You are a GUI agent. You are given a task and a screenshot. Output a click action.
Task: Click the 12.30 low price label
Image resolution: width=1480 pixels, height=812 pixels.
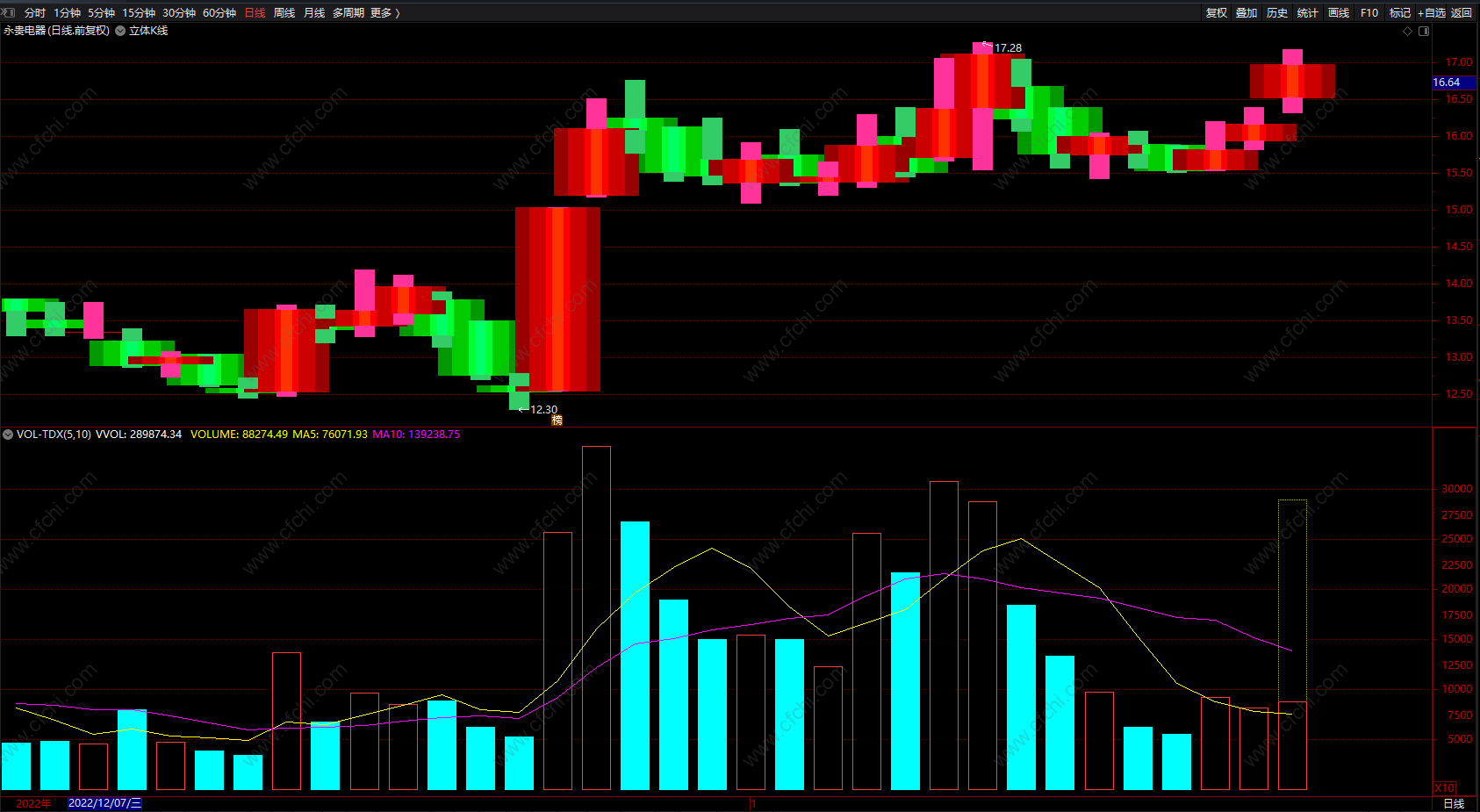click(543, 410)
